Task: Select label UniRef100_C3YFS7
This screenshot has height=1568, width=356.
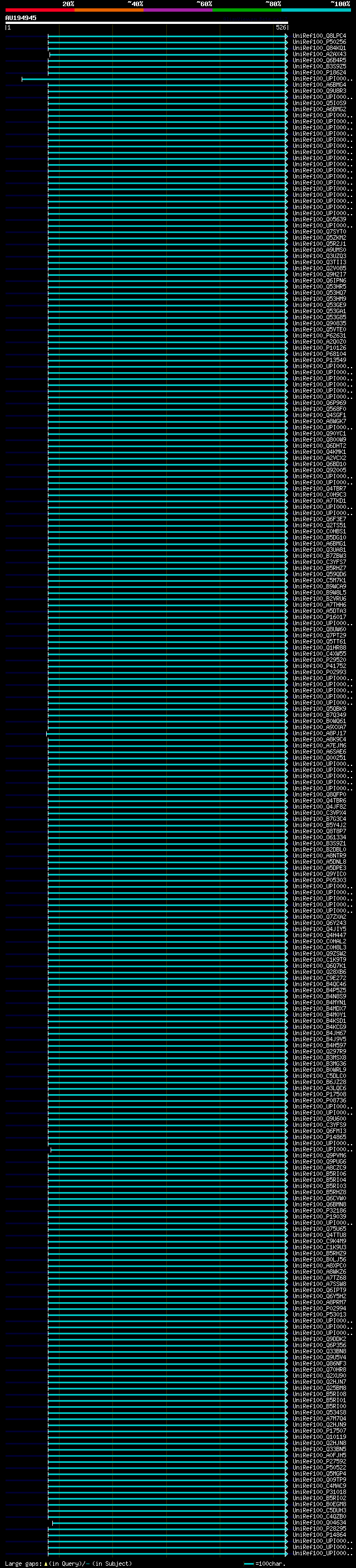Action: 319,562
